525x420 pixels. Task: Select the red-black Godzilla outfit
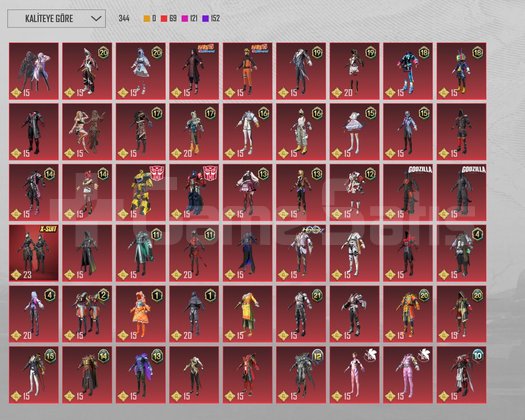[x=408, y=192]
